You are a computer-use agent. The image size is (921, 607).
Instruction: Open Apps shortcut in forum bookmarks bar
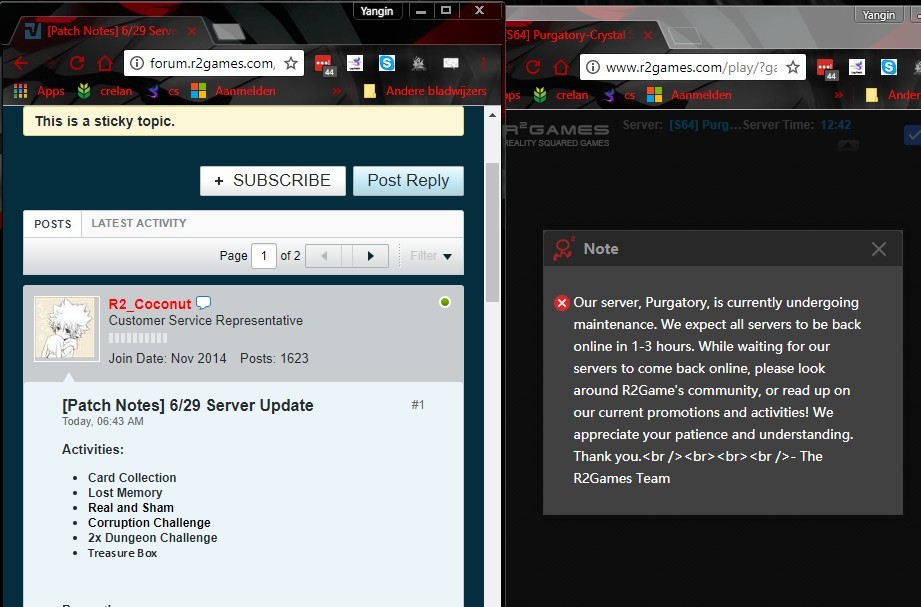(x=40, y=91)
